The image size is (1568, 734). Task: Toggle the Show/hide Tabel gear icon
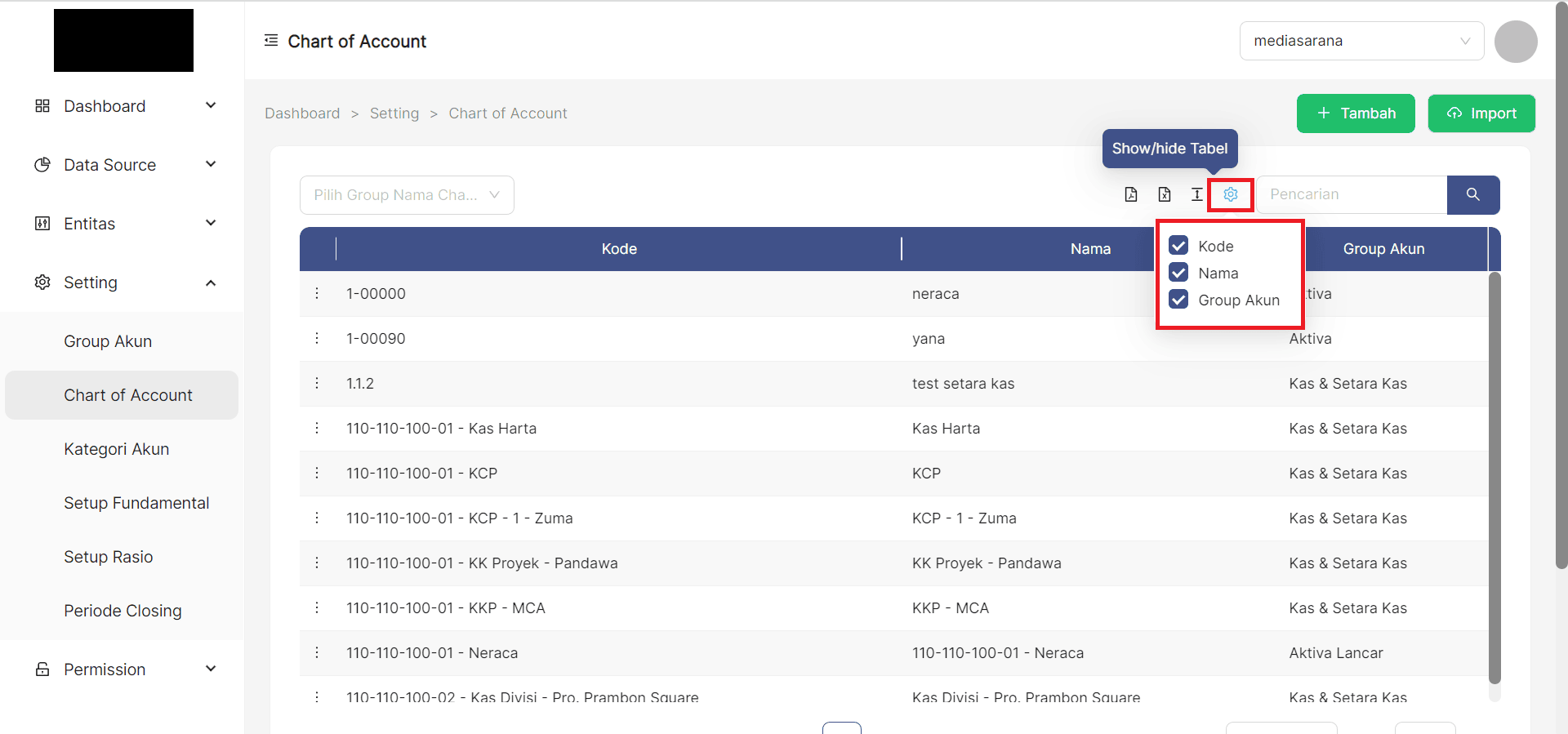coord(1231,194)
